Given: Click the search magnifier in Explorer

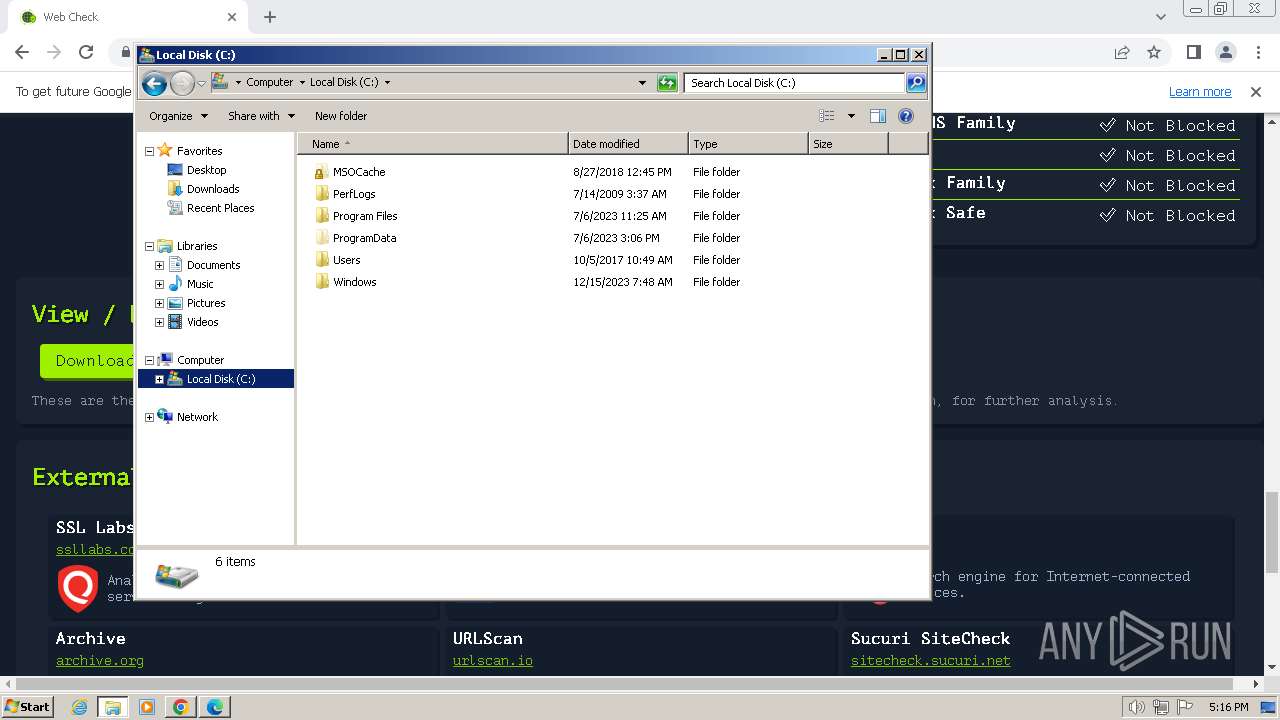Looking at the screenshot, I should point(915,83).
